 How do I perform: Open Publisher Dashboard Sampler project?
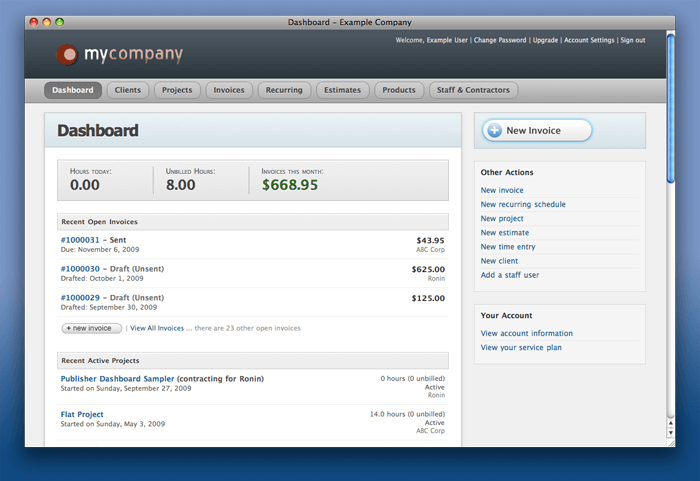click(117, 379)
